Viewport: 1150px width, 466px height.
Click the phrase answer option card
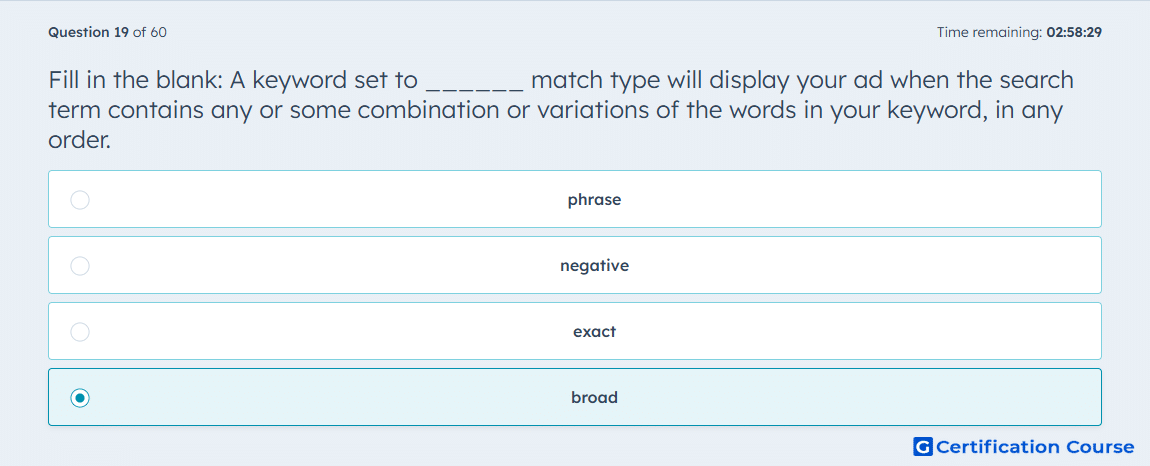point(575,199)
